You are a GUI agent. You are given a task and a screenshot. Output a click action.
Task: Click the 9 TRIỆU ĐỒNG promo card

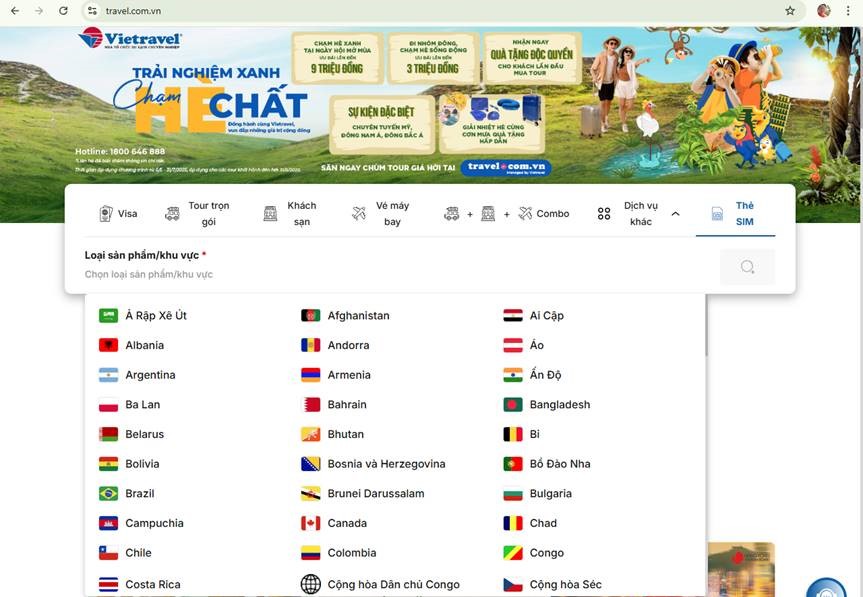[337, 58]
